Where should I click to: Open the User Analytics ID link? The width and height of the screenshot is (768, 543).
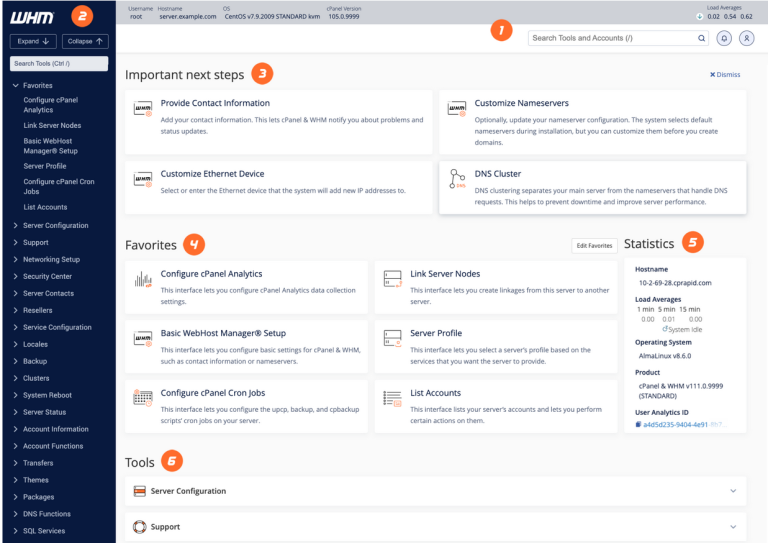[x=685, y=425]
